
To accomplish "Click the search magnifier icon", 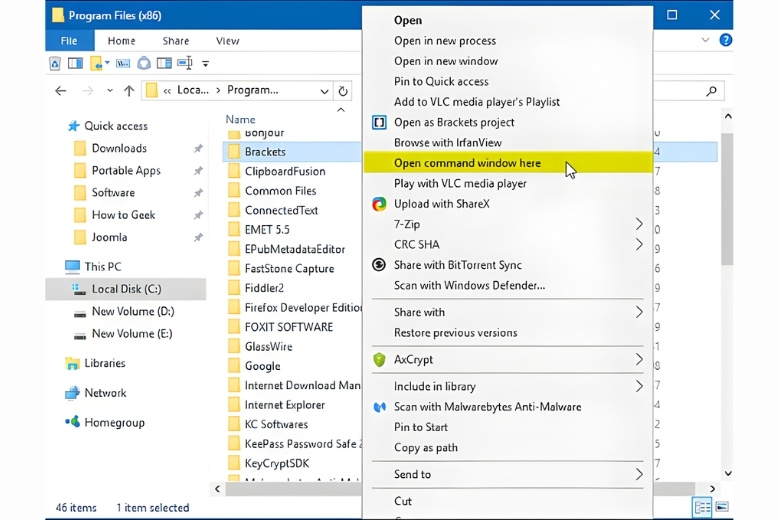I will (712, 91).
